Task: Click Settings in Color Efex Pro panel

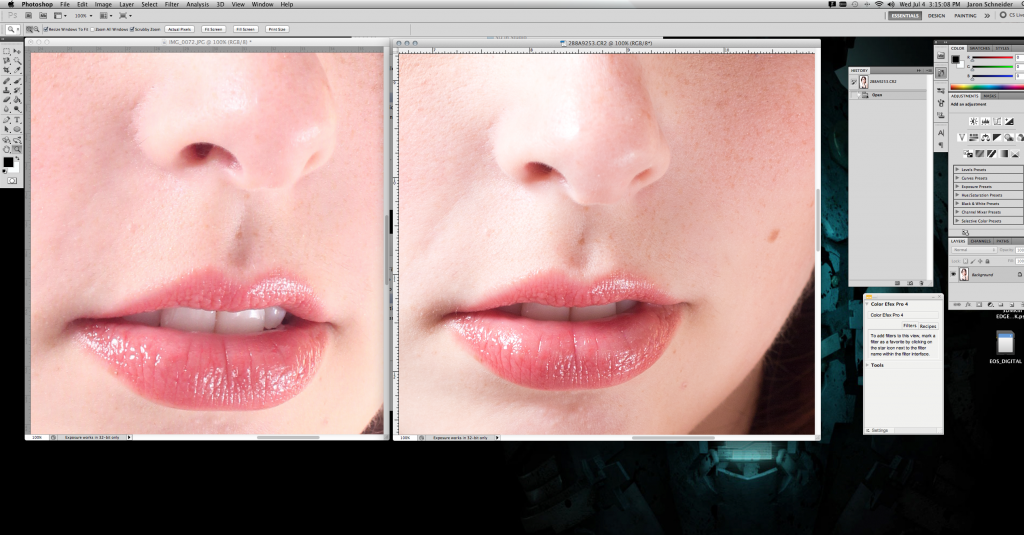Action: pyautogui.click(x=878, y=430)
